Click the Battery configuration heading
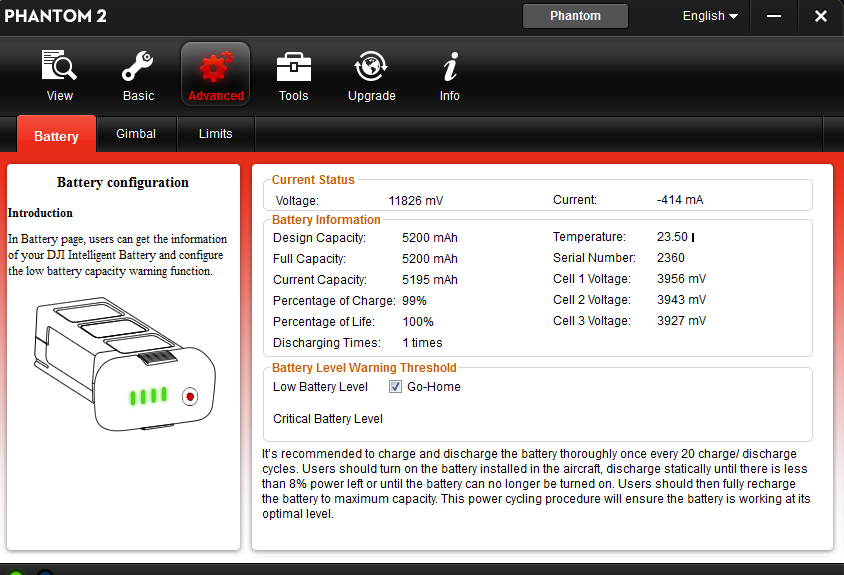This screenshot has width=844, height=575. click(x=123, y=183)
